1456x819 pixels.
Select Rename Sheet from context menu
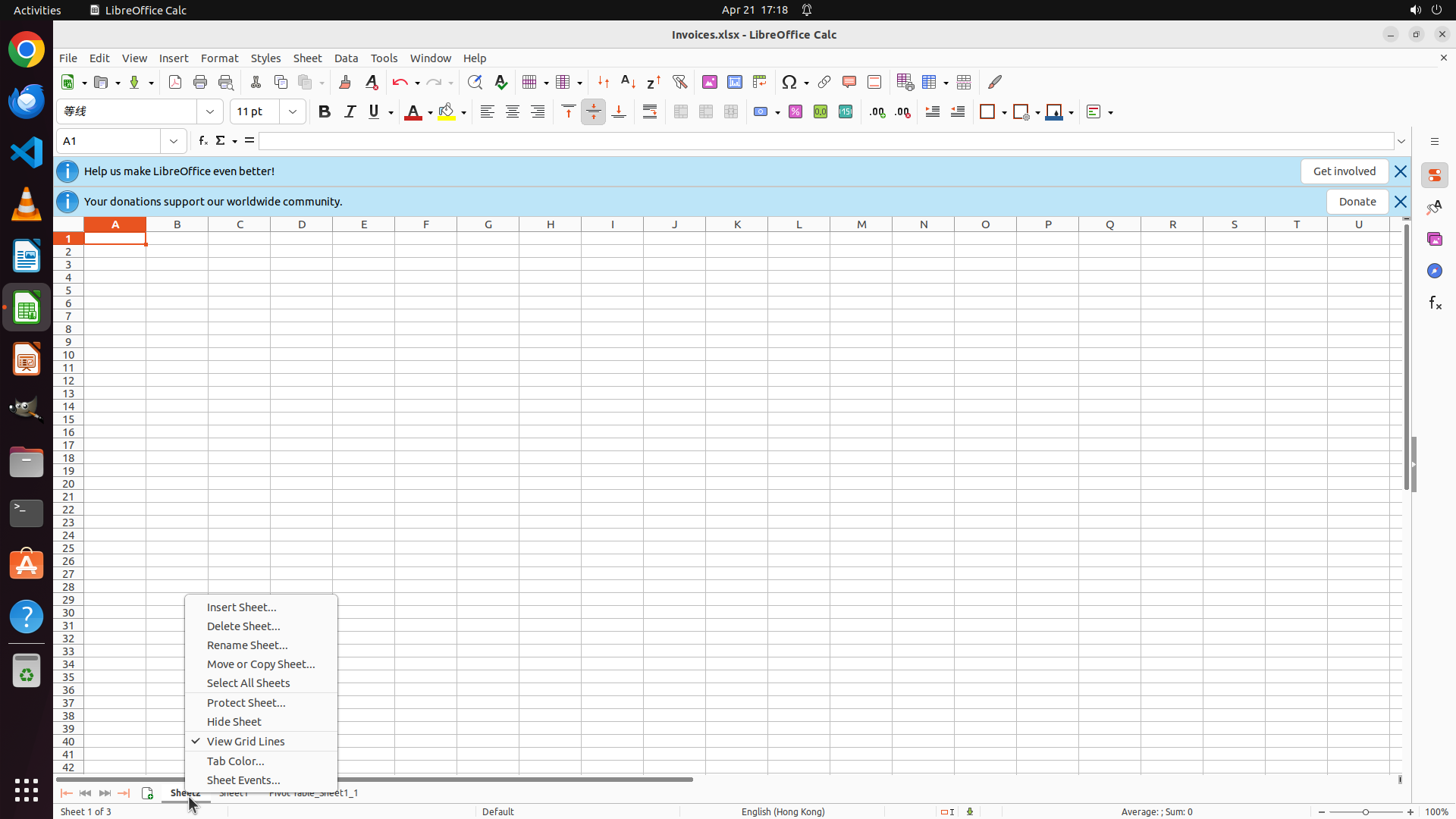coord(247,645)
